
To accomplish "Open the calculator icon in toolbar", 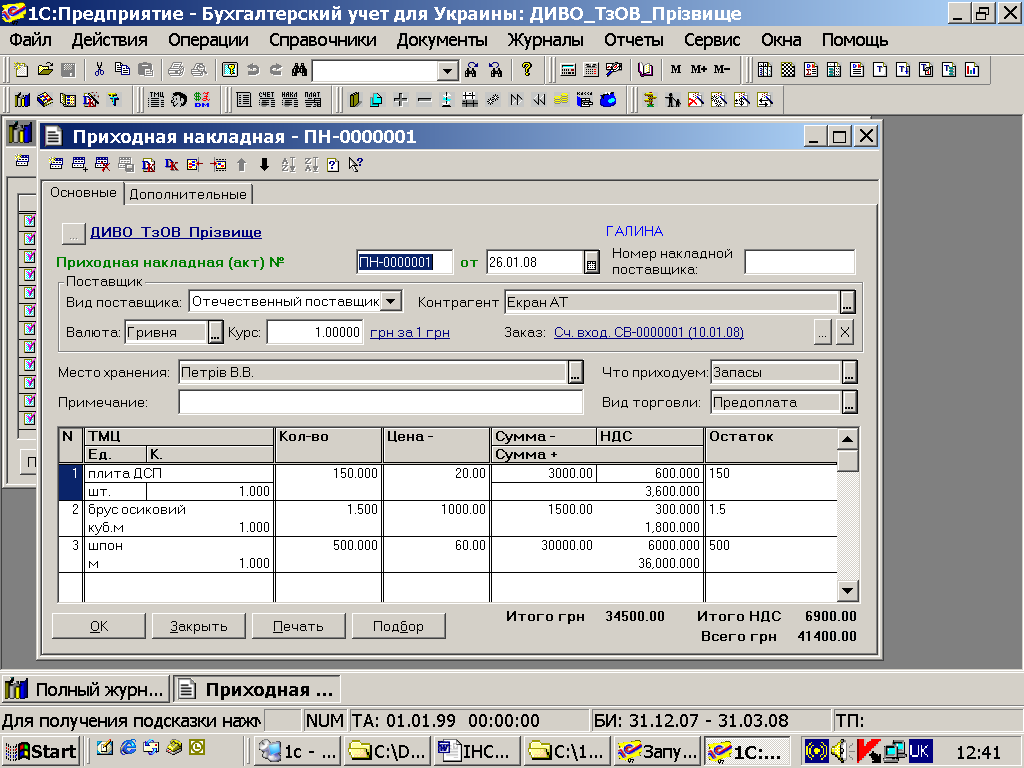I will click(x=568, y=69).
